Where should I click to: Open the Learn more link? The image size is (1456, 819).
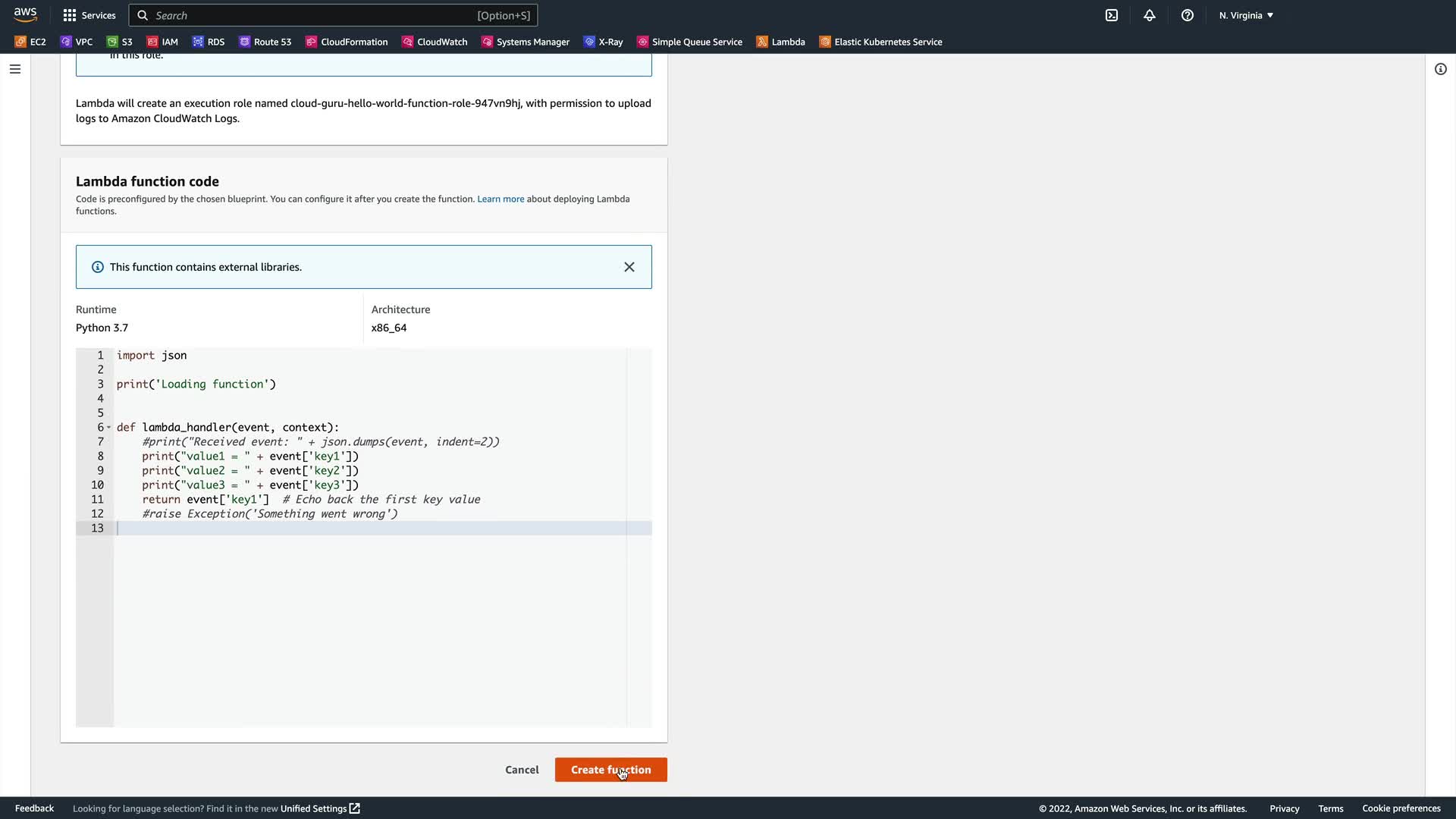500,199
